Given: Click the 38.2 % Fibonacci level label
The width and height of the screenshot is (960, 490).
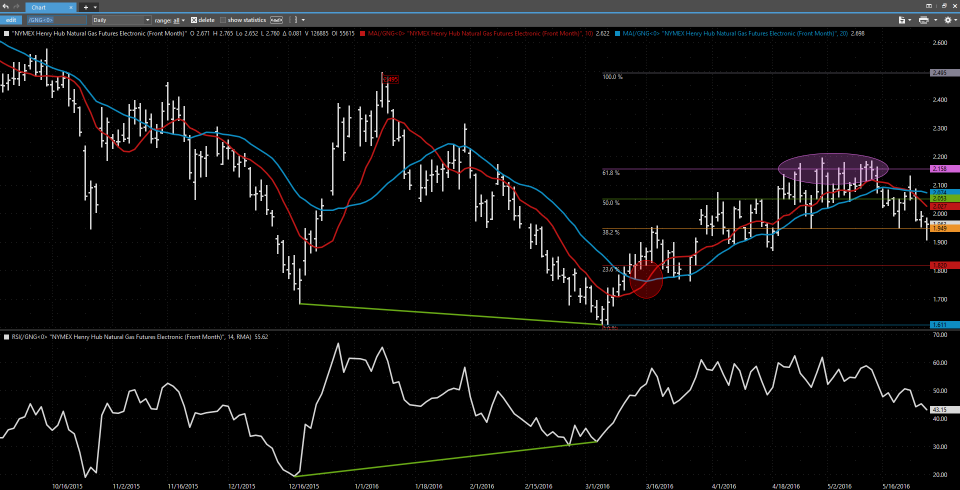Looking at the screenshot, I should [611, 232].
